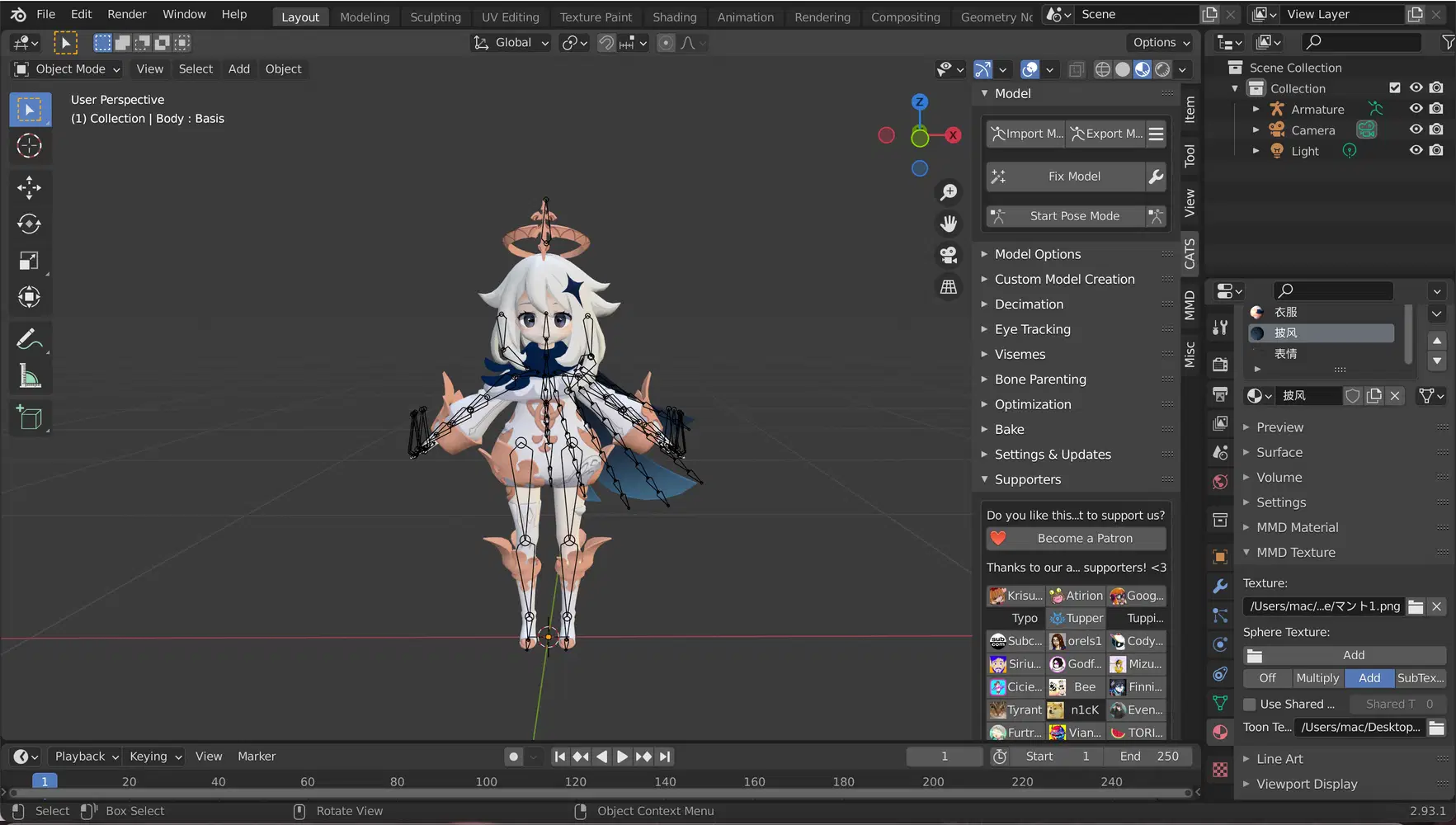Open the Render menu
Screen dimensions: 1456x825
126,13
